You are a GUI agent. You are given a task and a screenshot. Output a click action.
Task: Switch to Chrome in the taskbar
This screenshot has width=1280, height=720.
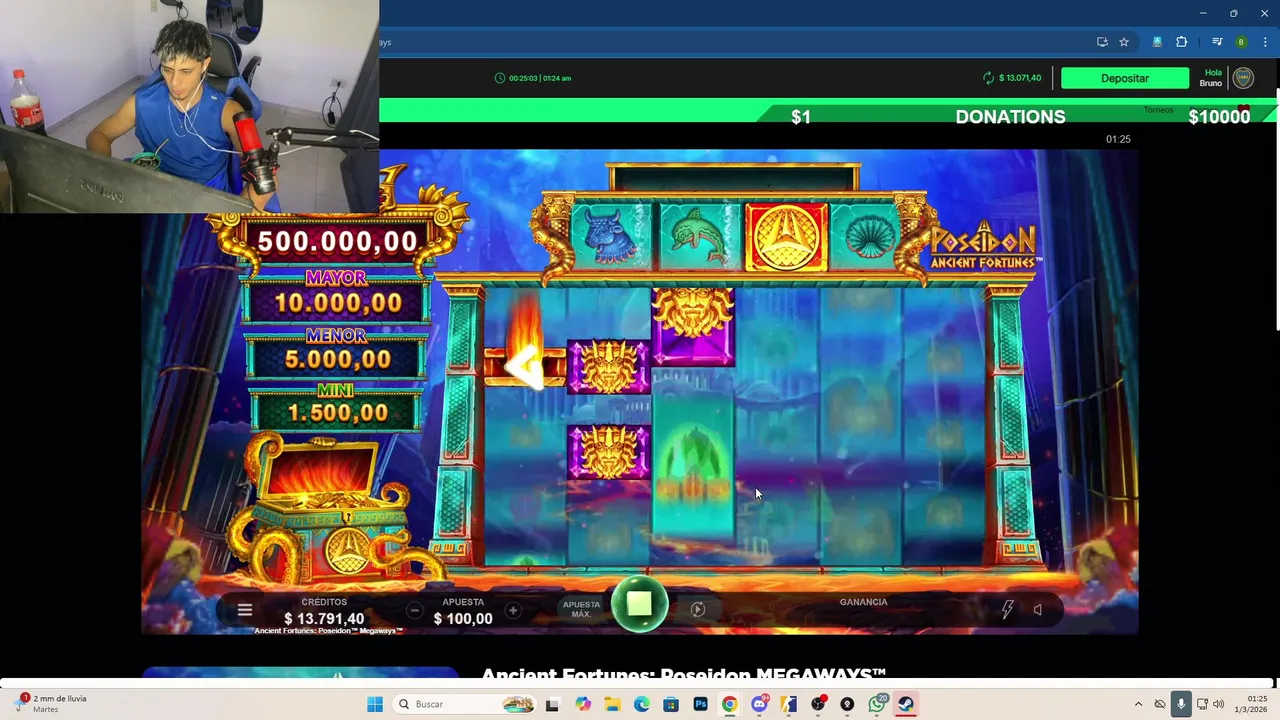pyautogui.click(x=729, y=704)
